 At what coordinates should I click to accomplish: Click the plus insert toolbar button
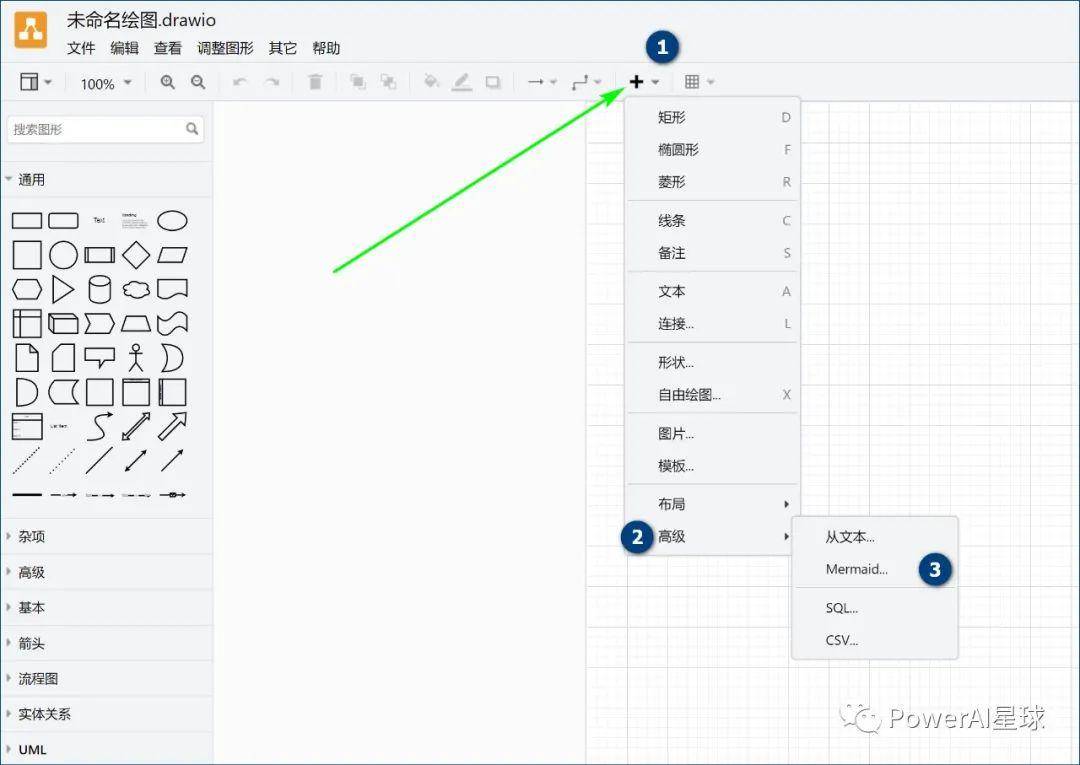coord(644,82)
